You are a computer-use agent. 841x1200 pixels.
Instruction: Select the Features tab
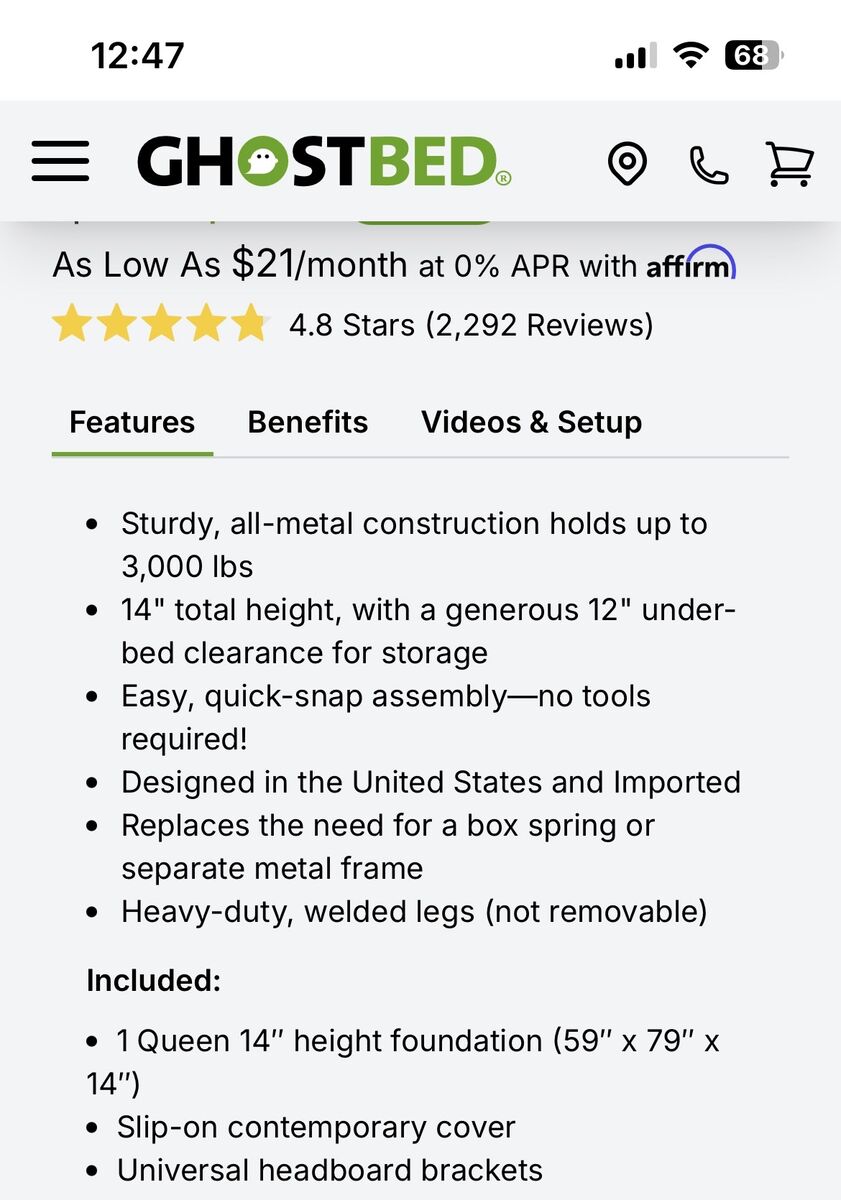[132, 422]
